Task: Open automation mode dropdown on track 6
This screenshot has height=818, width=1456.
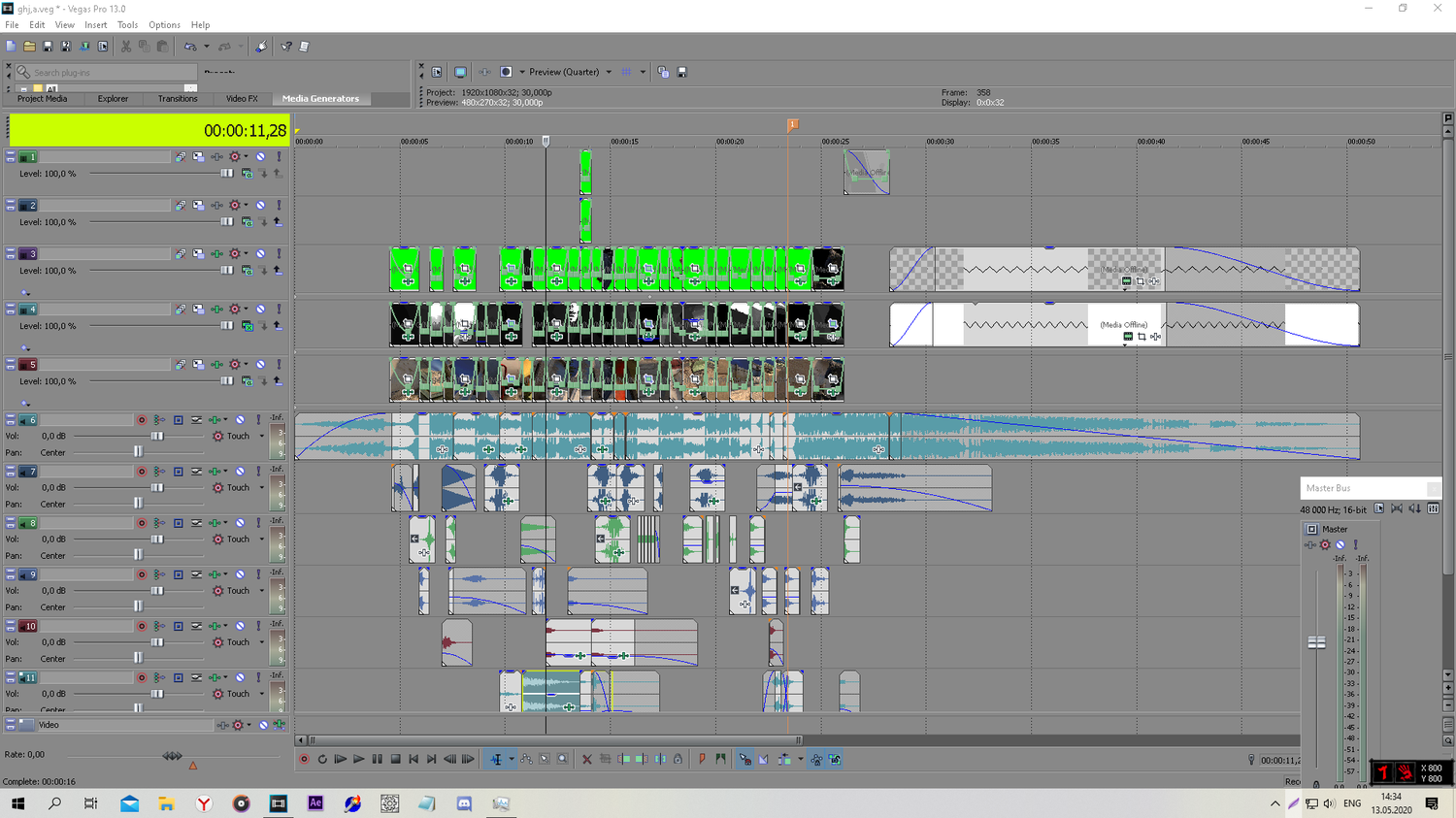Action: coord(262,437)
